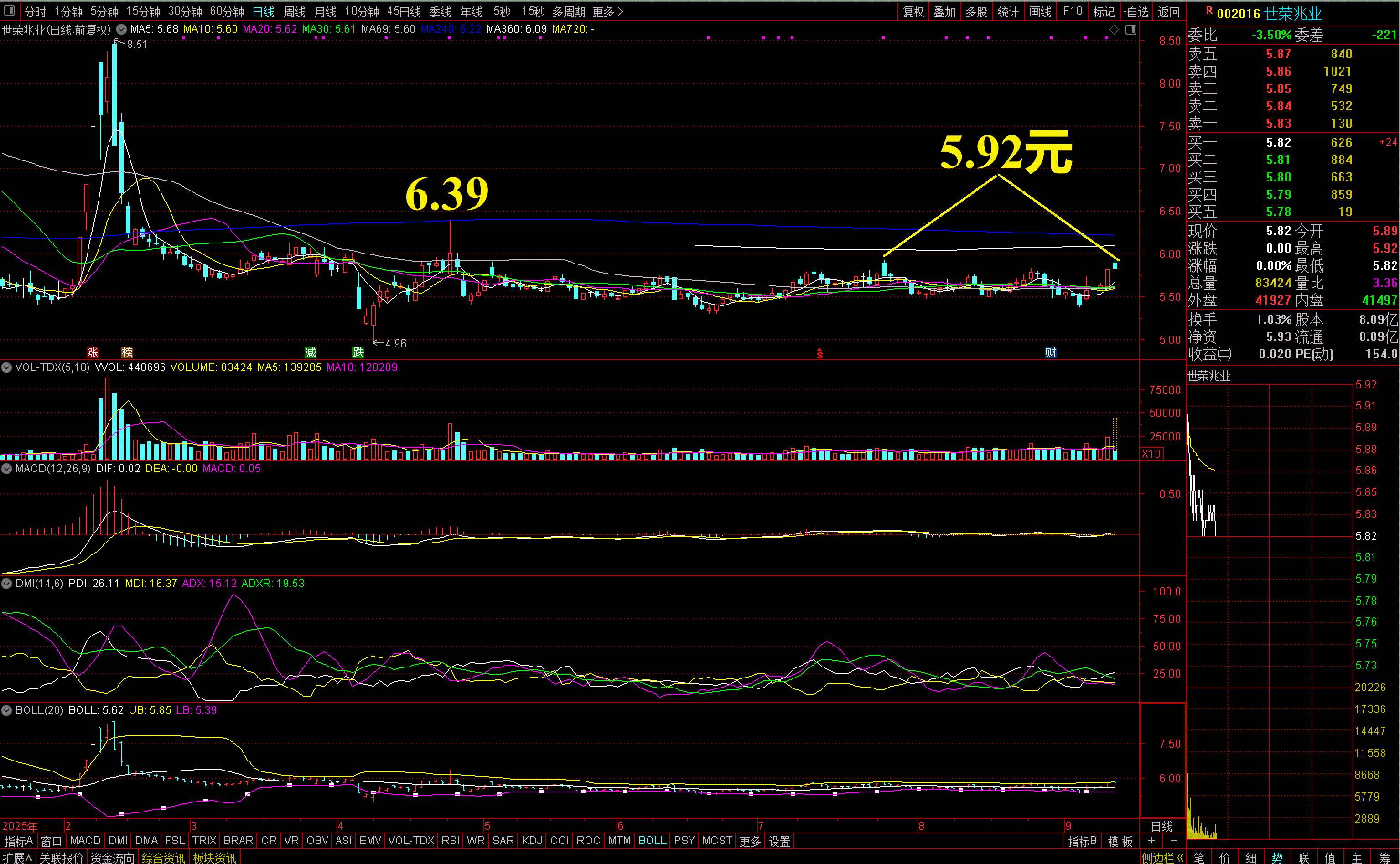1400x864 pixels.
Task: Click the 统计 statistics button
Action: click(x=1008, y=11)
